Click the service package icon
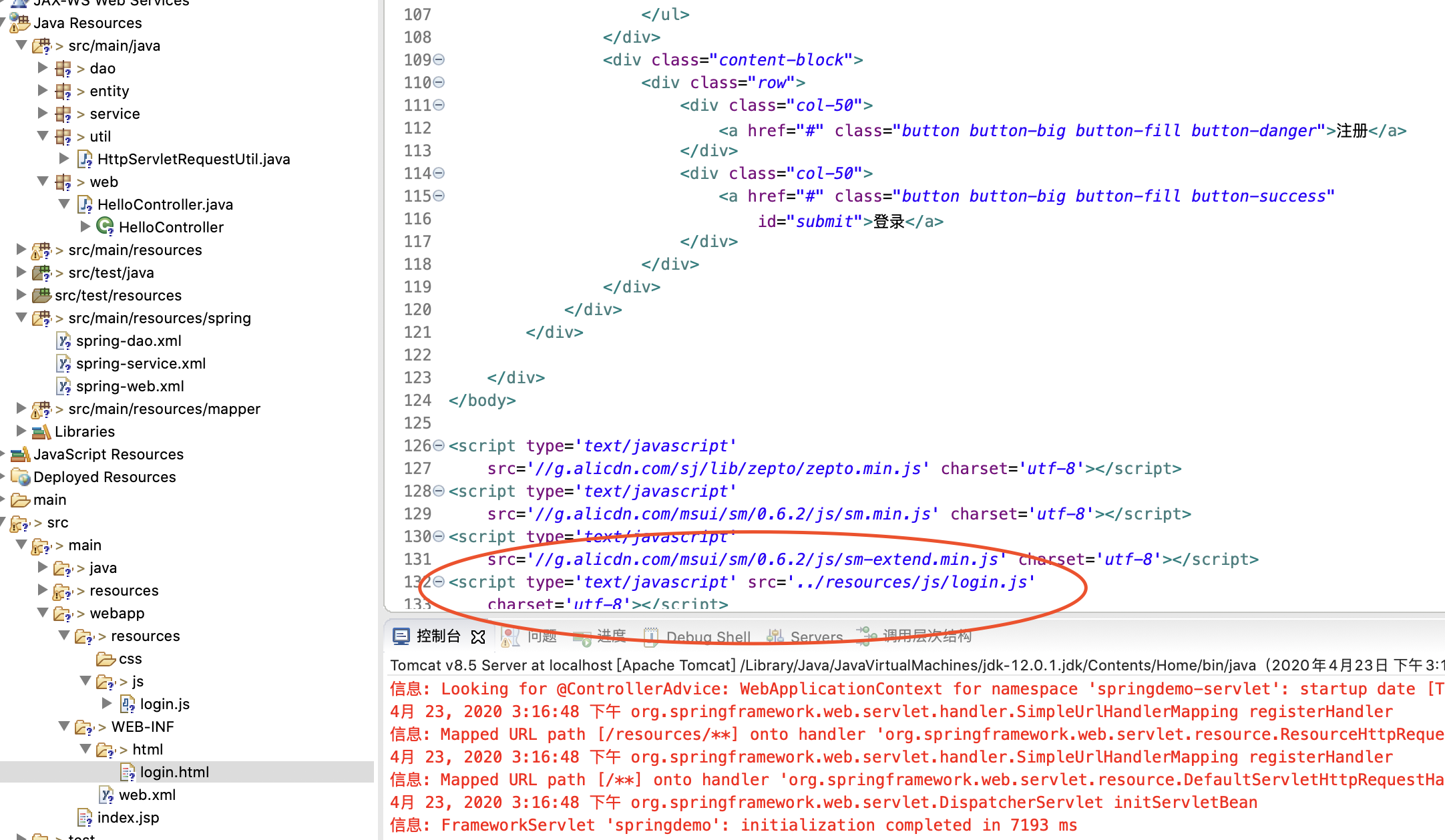This screenshot has height=840, width=1445. 63,114
